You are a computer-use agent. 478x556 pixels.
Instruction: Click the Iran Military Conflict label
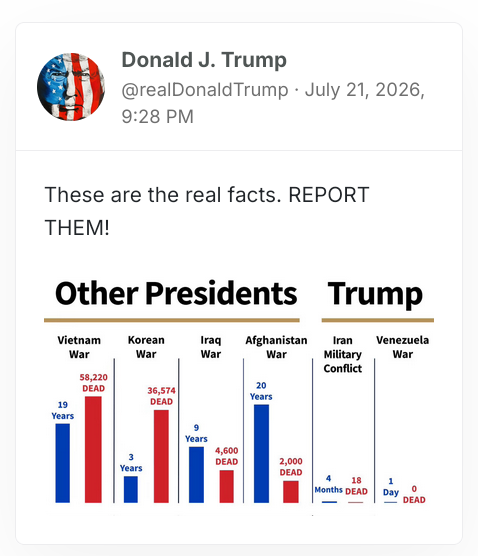coord(343,354)
